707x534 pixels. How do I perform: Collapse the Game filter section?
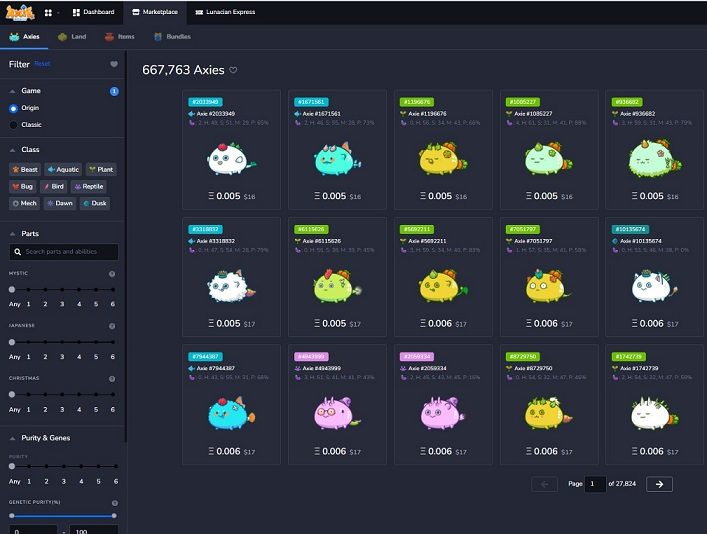click(13, 91)
